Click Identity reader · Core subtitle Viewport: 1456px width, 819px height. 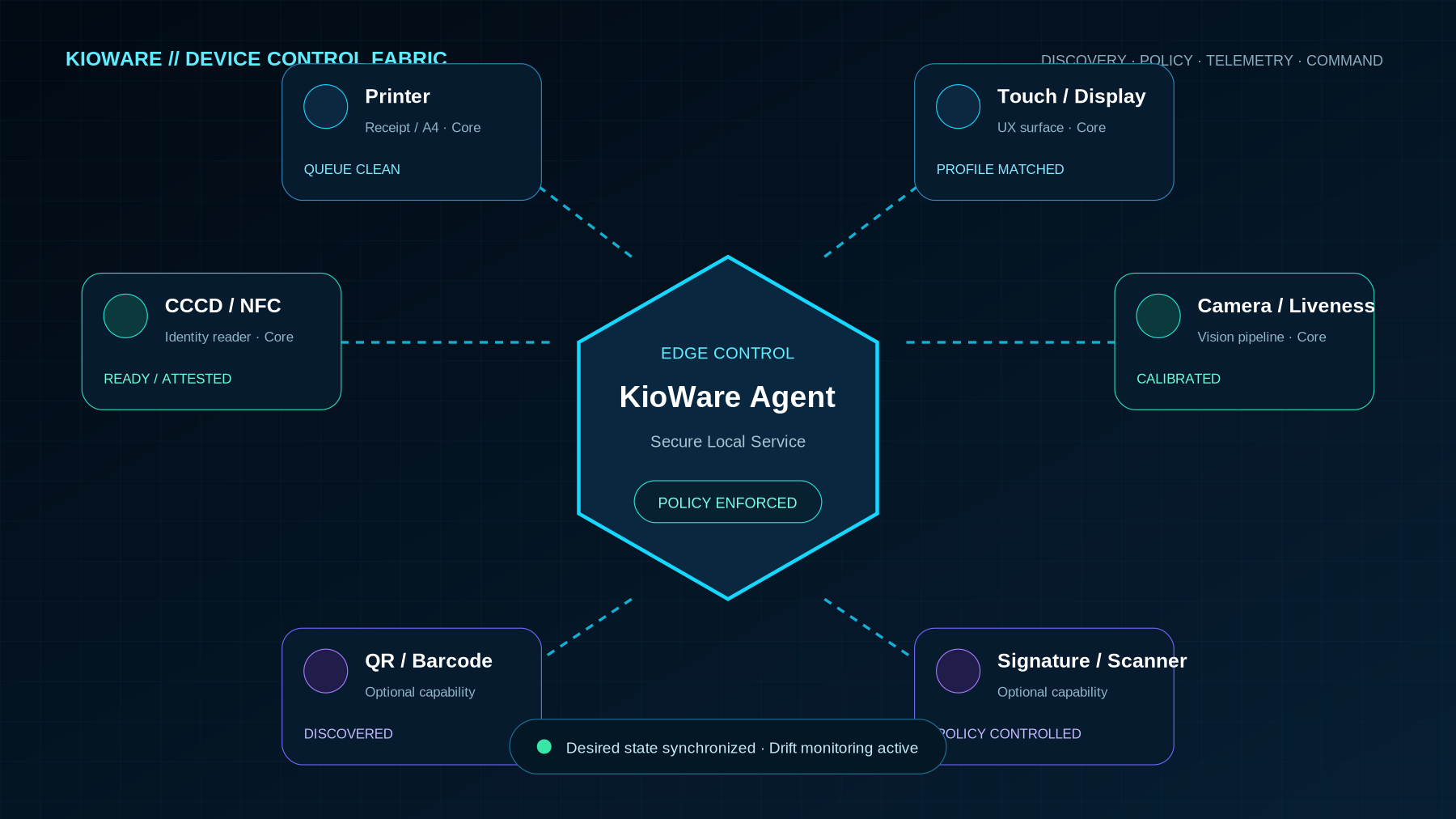pyautogui.click(x=229, y=337)
